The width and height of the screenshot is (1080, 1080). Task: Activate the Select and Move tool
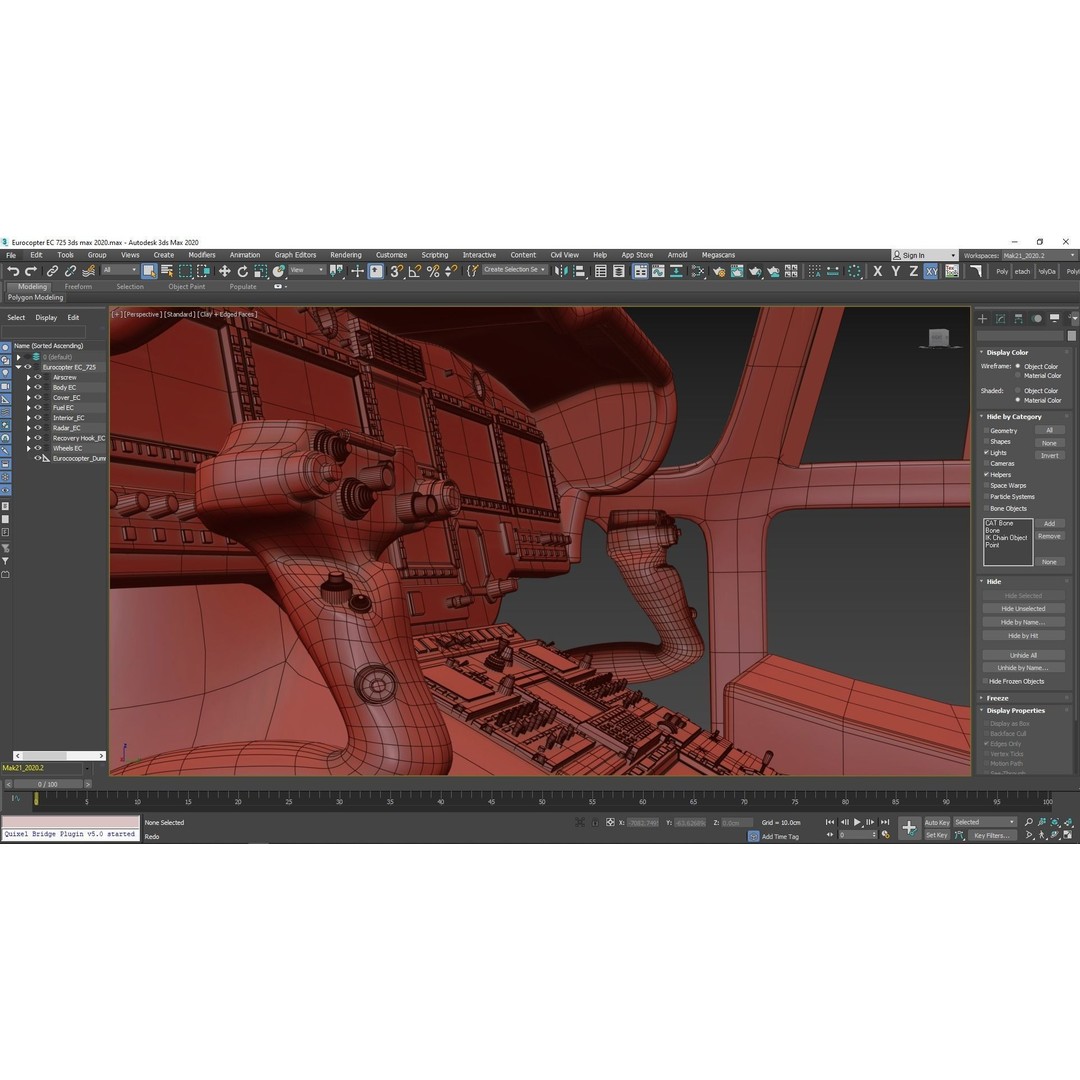[x=225, y=271]
